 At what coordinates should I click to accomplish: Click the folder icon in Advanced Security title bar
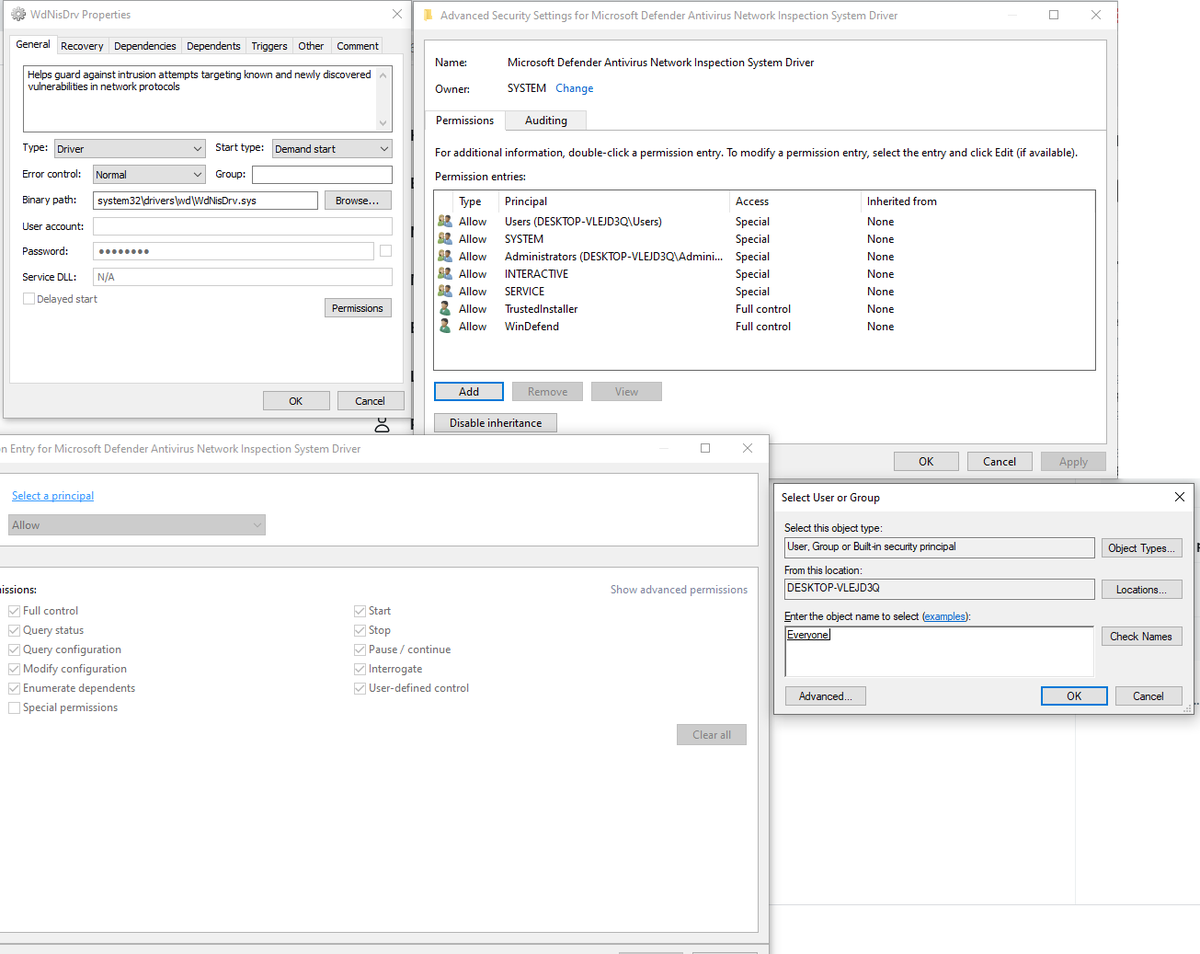428,15
